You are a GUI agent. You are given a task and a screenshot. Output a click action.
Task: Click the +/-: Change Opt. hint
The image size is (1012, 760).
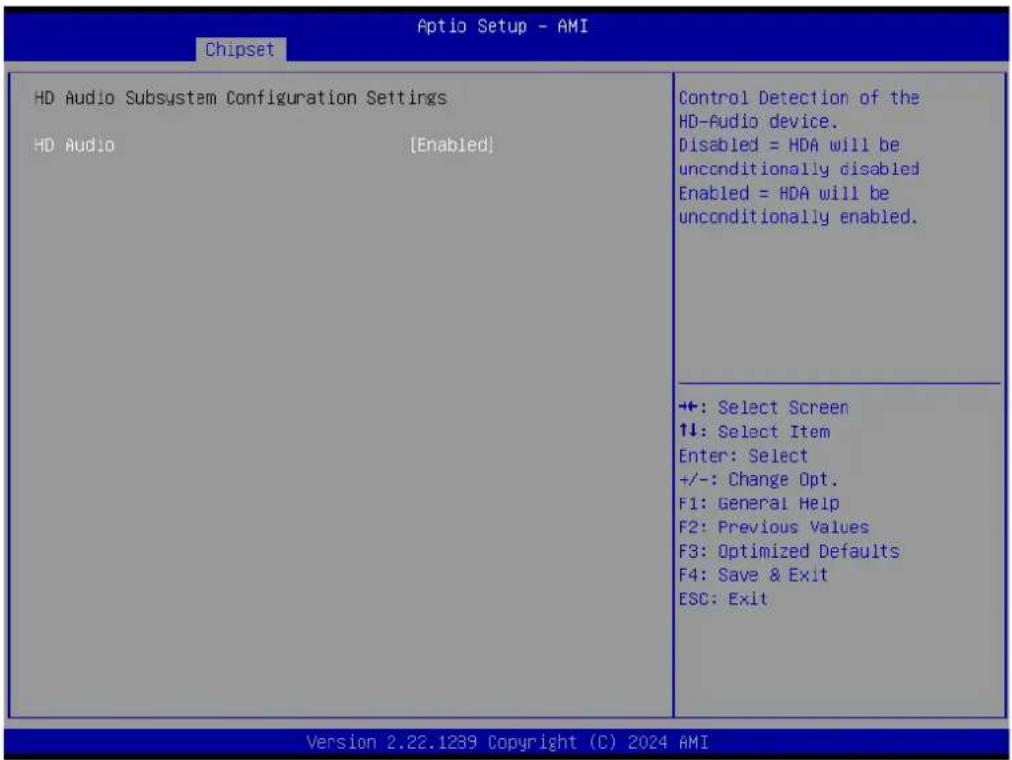[758, 479]
